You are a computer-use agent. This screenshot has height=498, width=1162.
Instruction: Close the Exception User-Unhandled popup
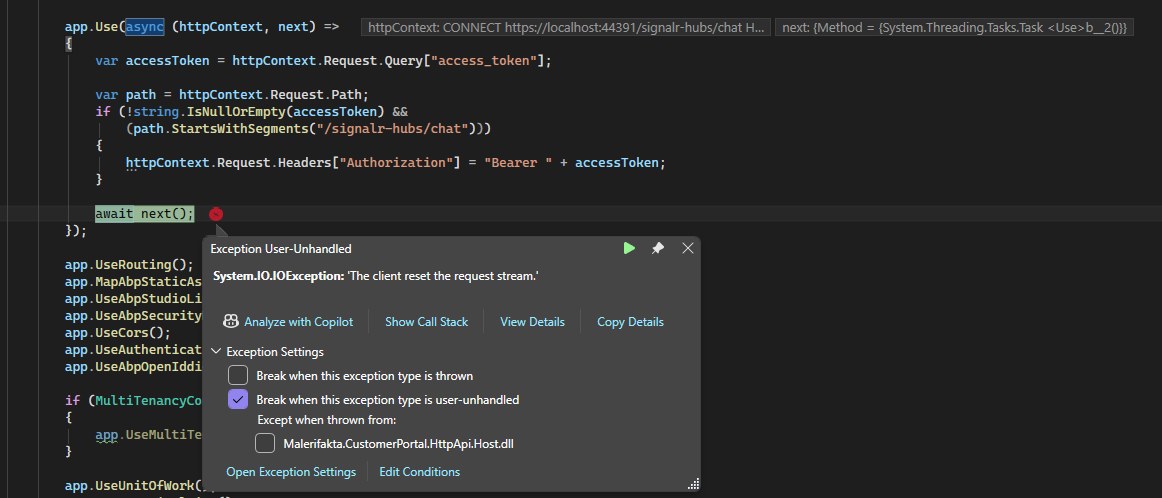click(x=688, y=248)
